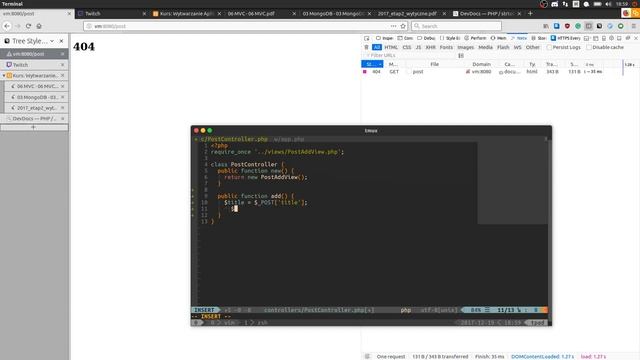Filter network requests by CSS
The image size is (640, 360).
pos(407,47)
